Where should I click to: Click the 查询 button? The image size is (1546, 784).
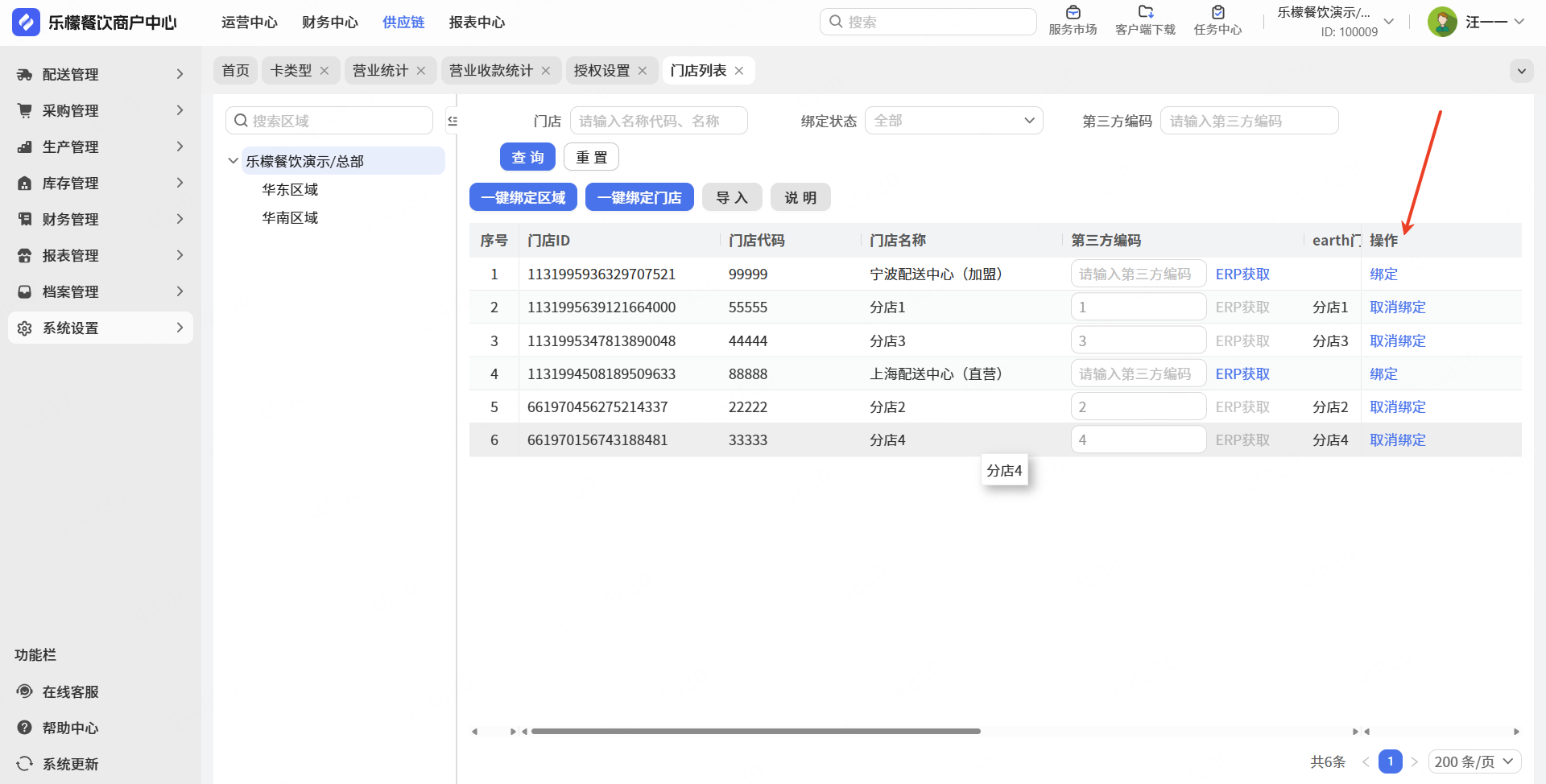point(527,157)
